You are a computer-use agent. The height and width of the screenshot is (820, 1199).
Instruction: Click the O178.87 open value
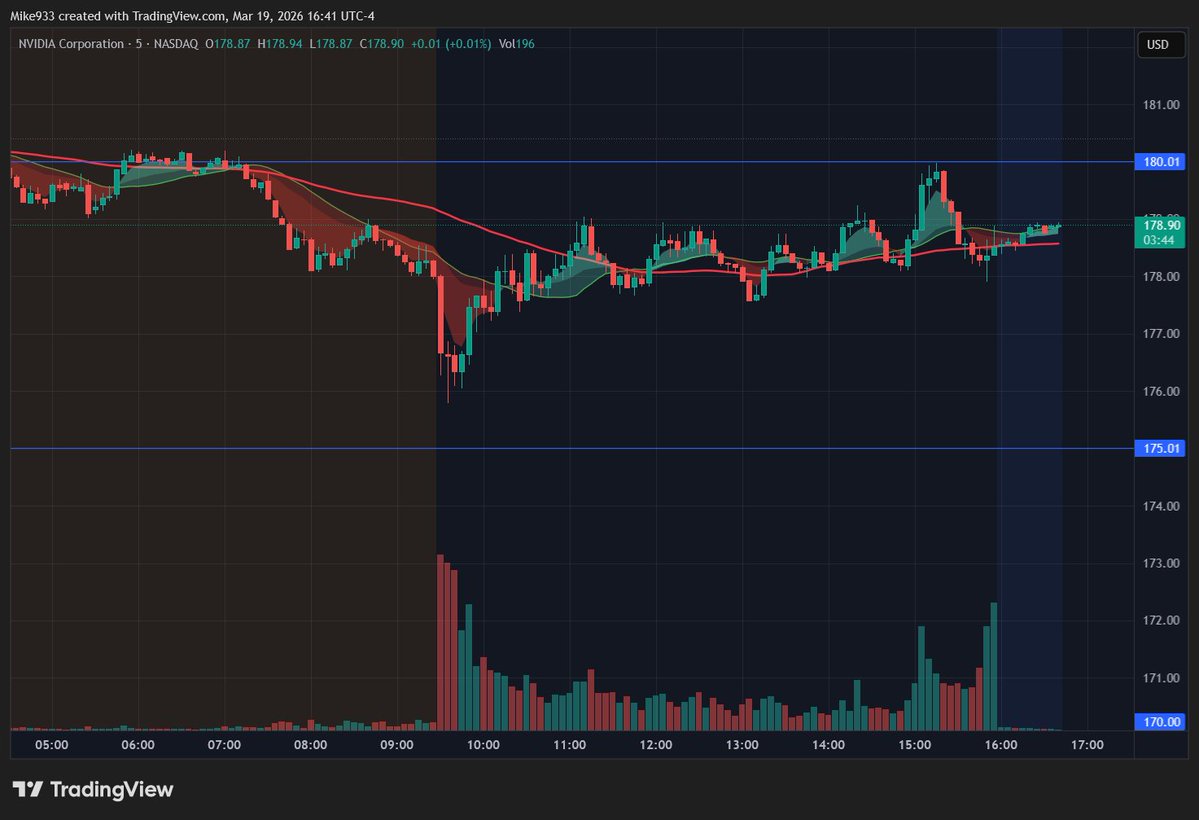228,44
